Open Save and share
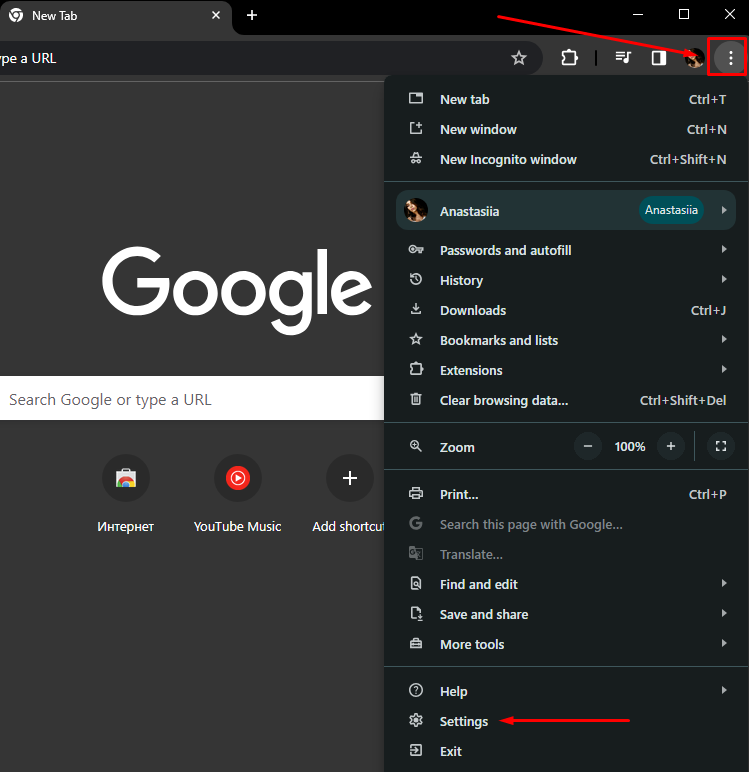This screenshot has height=772, width=749. point(566,614)
